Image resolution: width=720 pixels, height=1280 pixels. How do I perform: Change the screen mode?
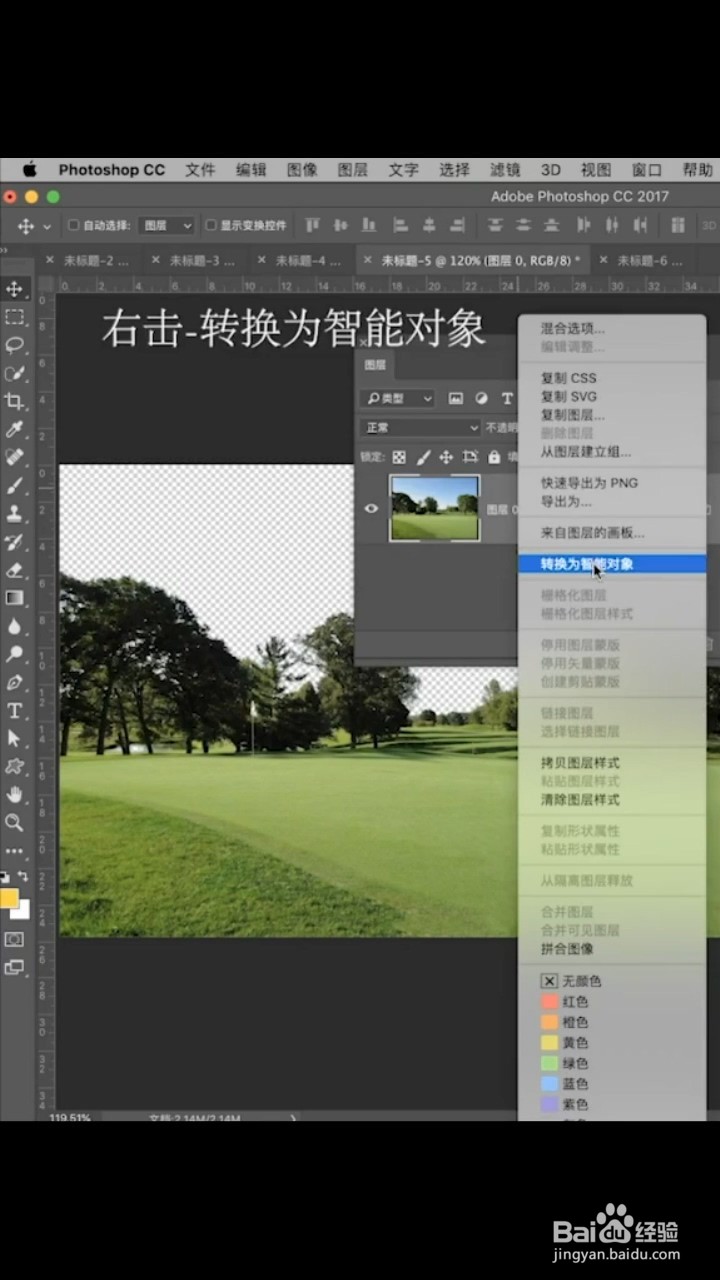[x=14, y=967]
